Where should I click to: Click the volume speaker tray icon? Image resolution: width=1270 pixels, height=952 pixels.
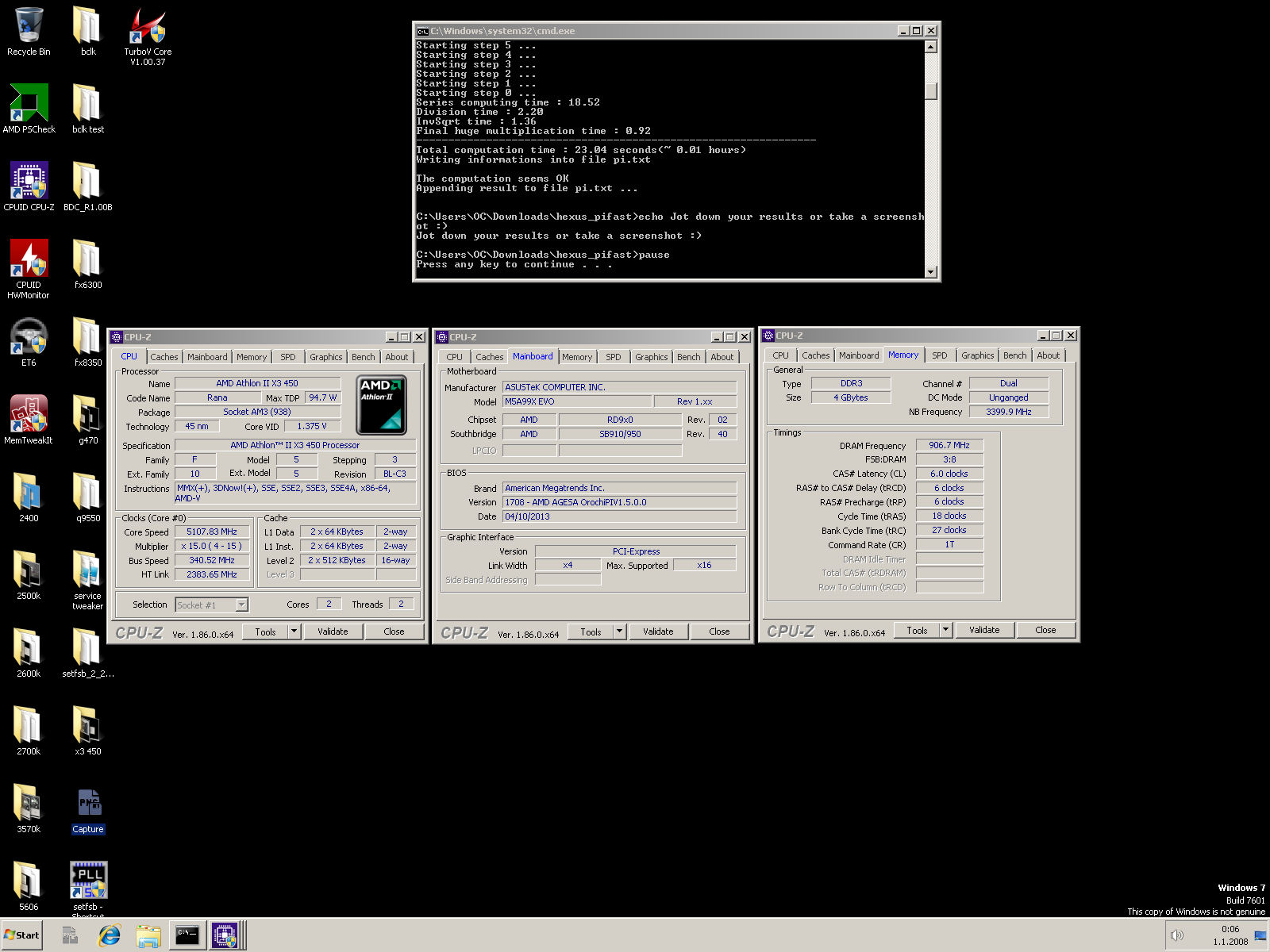click(x=1177, y=935)
